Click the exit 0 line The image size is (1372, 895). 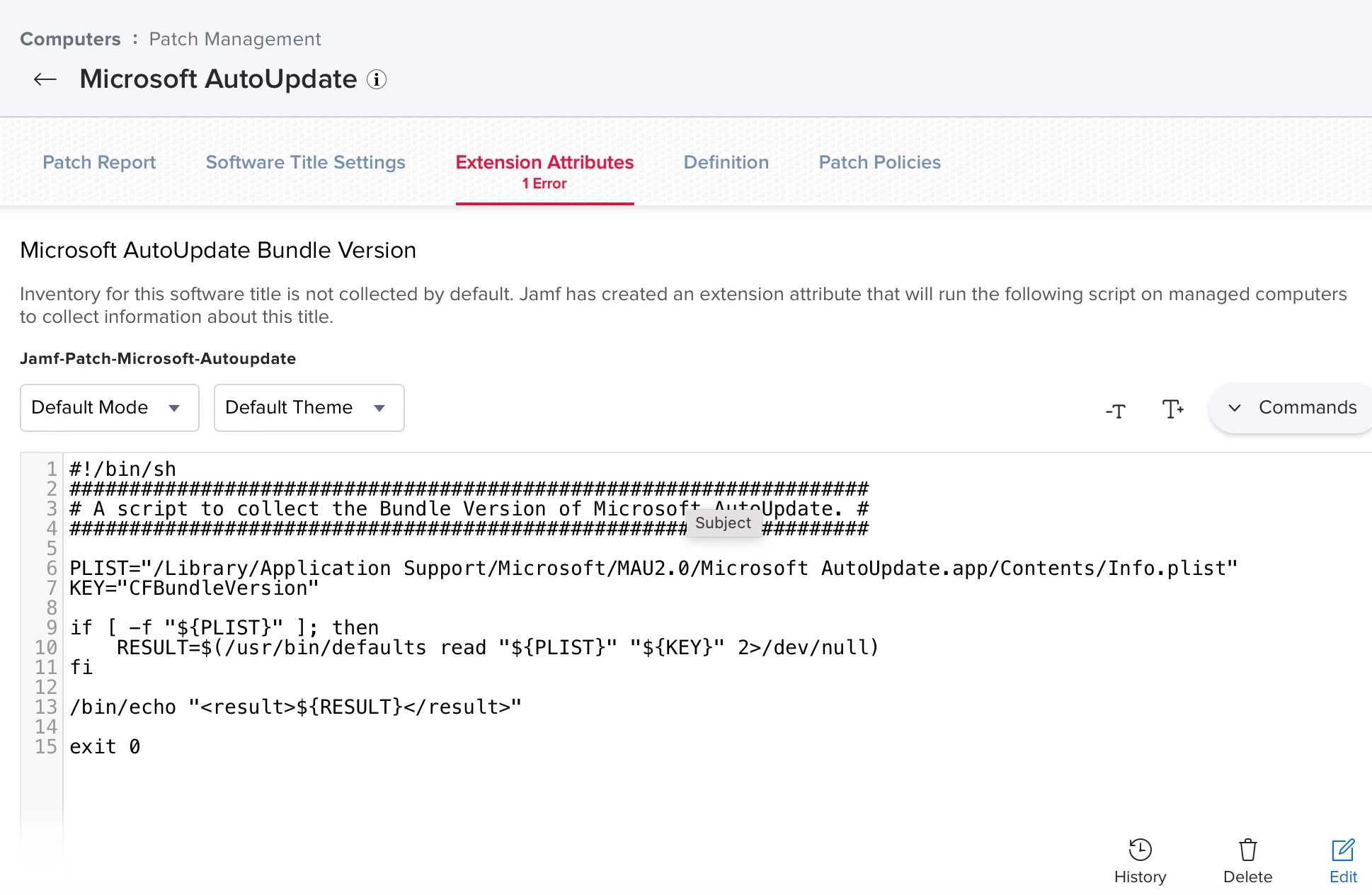tap(105, 746)
